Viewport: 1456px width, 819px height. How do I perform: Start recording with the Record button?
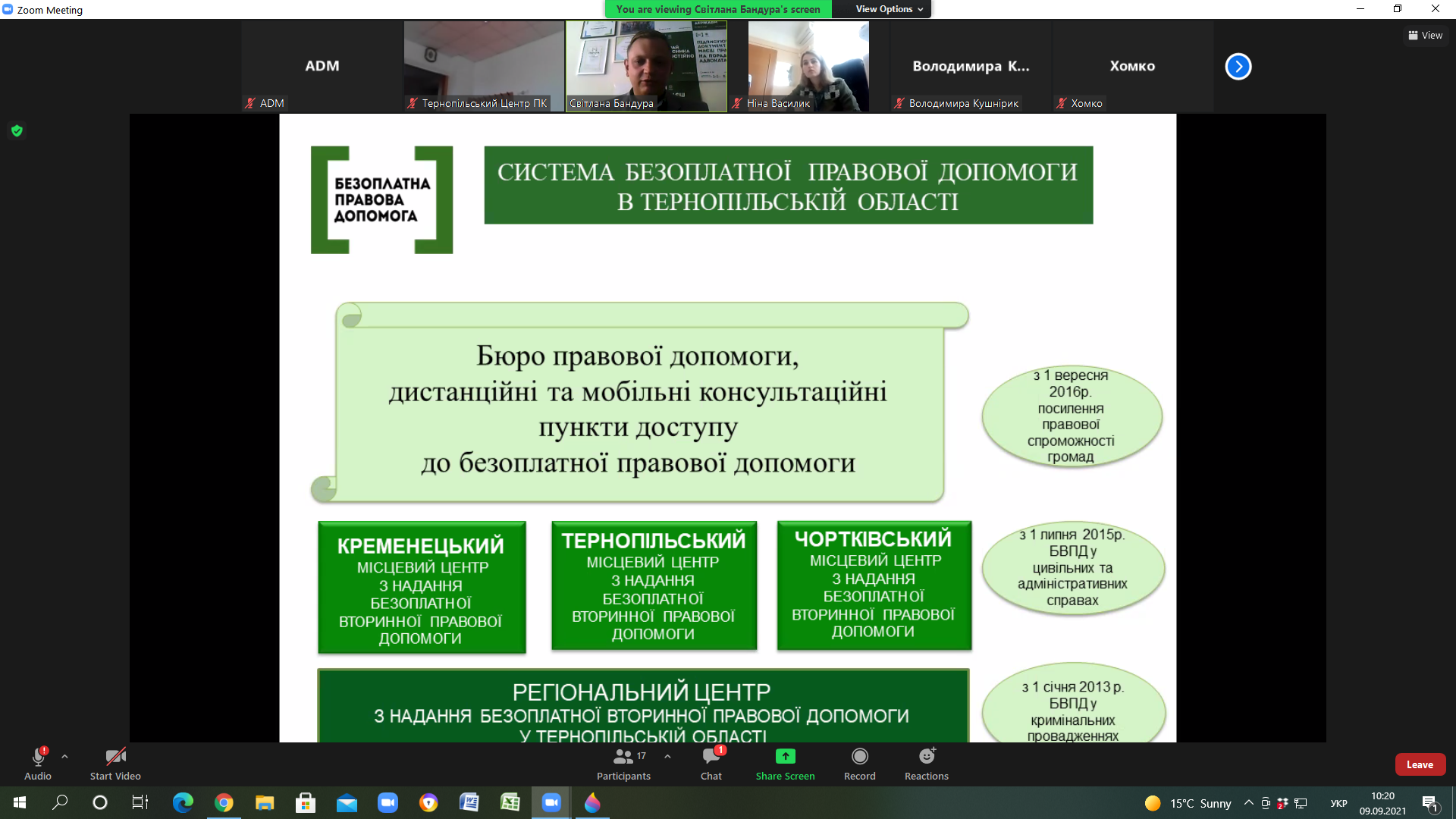pyautogui.click(x=859, y=764)
